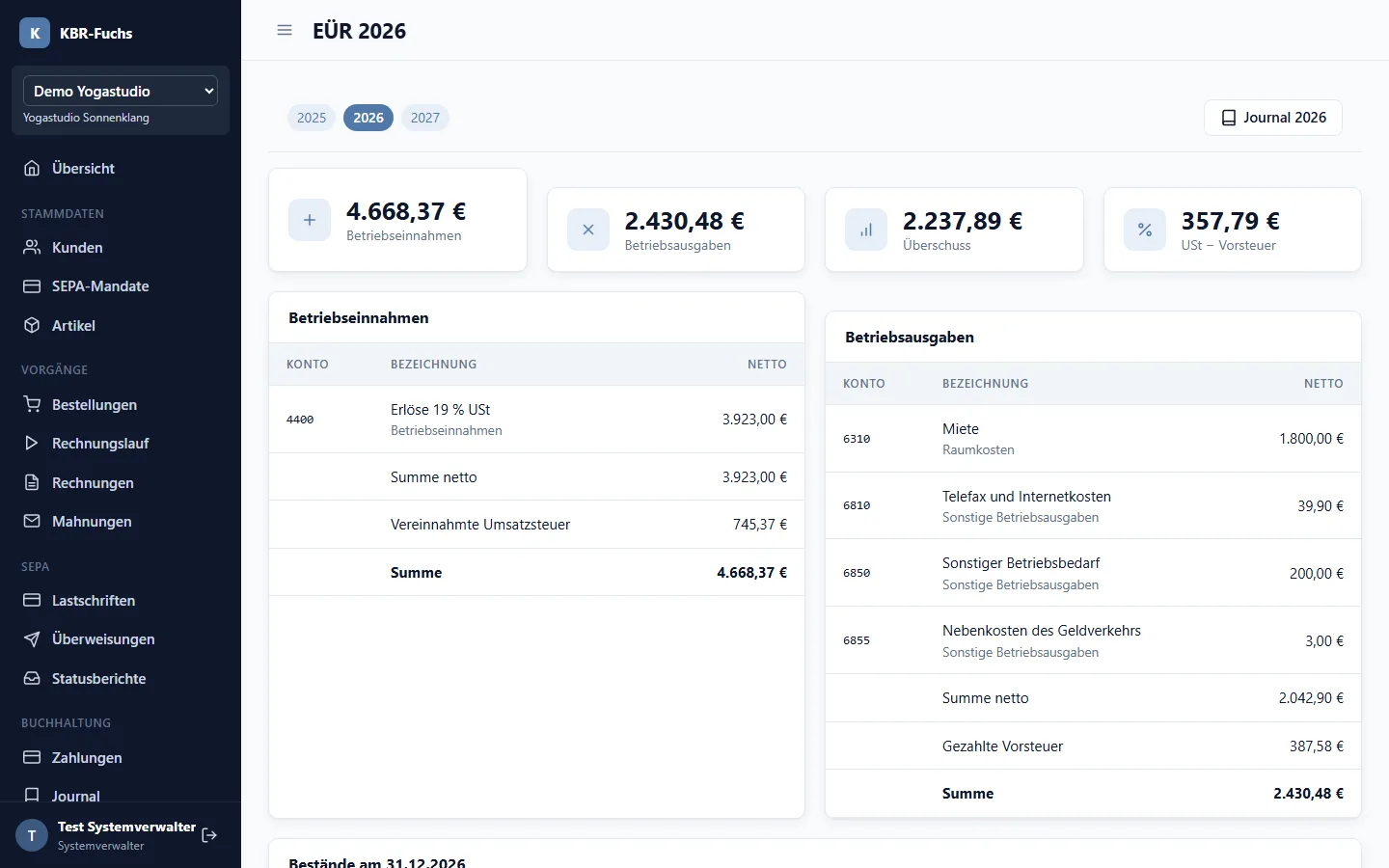The width and height of the screenshot is (1389, 868).
Task: Click the logout icon beside Test Systemverwalter
Action: pos(209,835)
